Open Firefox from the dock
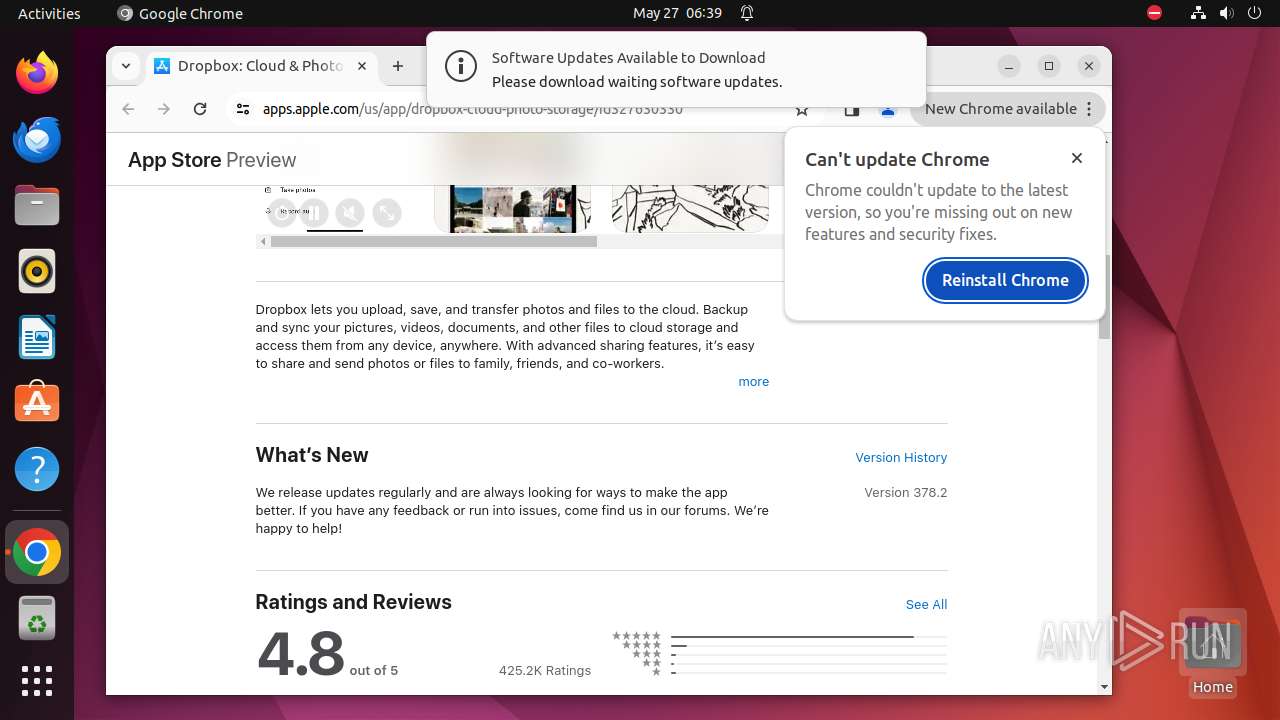This screenshot has width=1280, height=720. (x=37, y=73)
